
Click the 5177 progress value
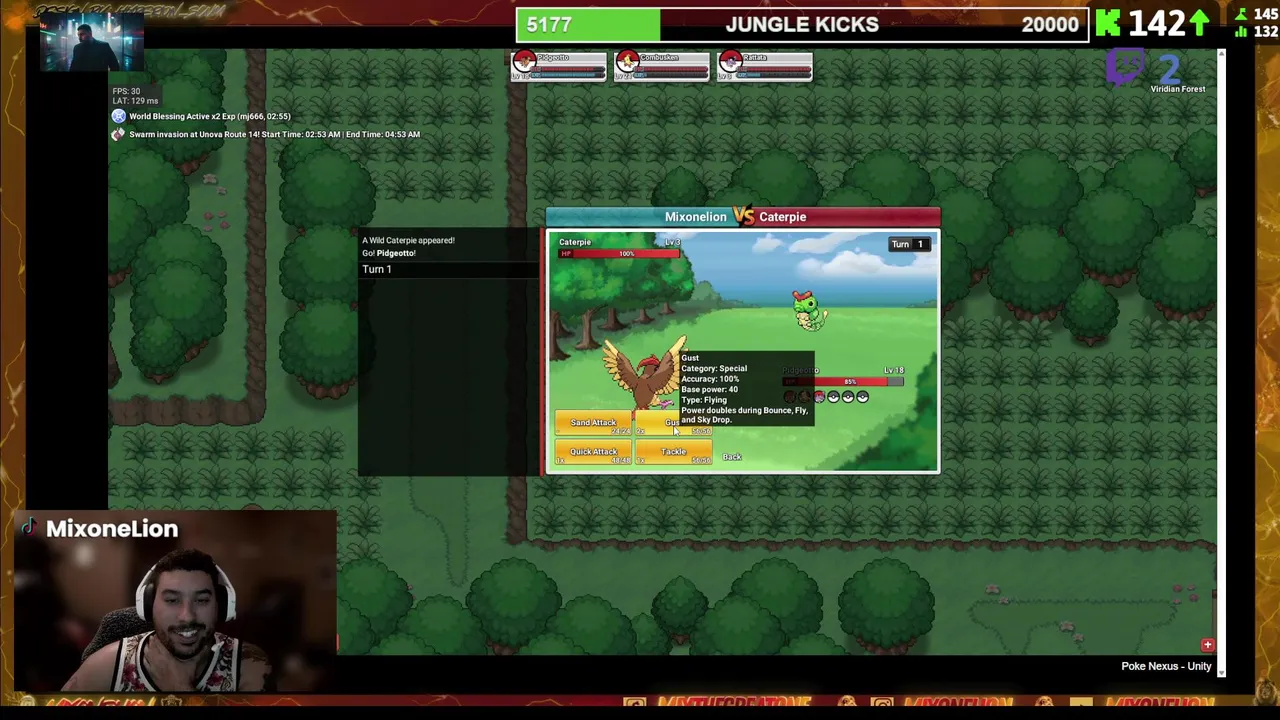coord(549,25)
